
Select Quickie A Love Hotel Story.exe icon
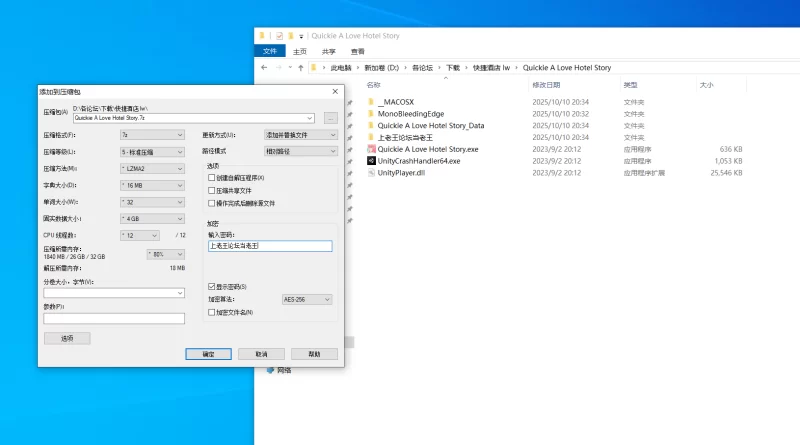[371, 149]
